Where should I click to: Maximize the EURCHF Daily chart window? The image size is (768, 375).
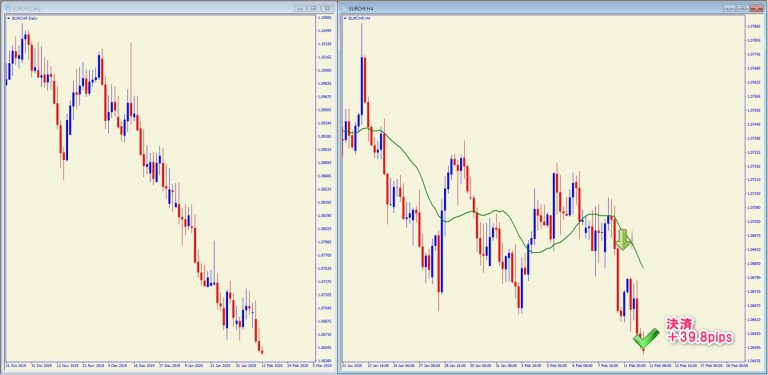(x=314, y=8)
